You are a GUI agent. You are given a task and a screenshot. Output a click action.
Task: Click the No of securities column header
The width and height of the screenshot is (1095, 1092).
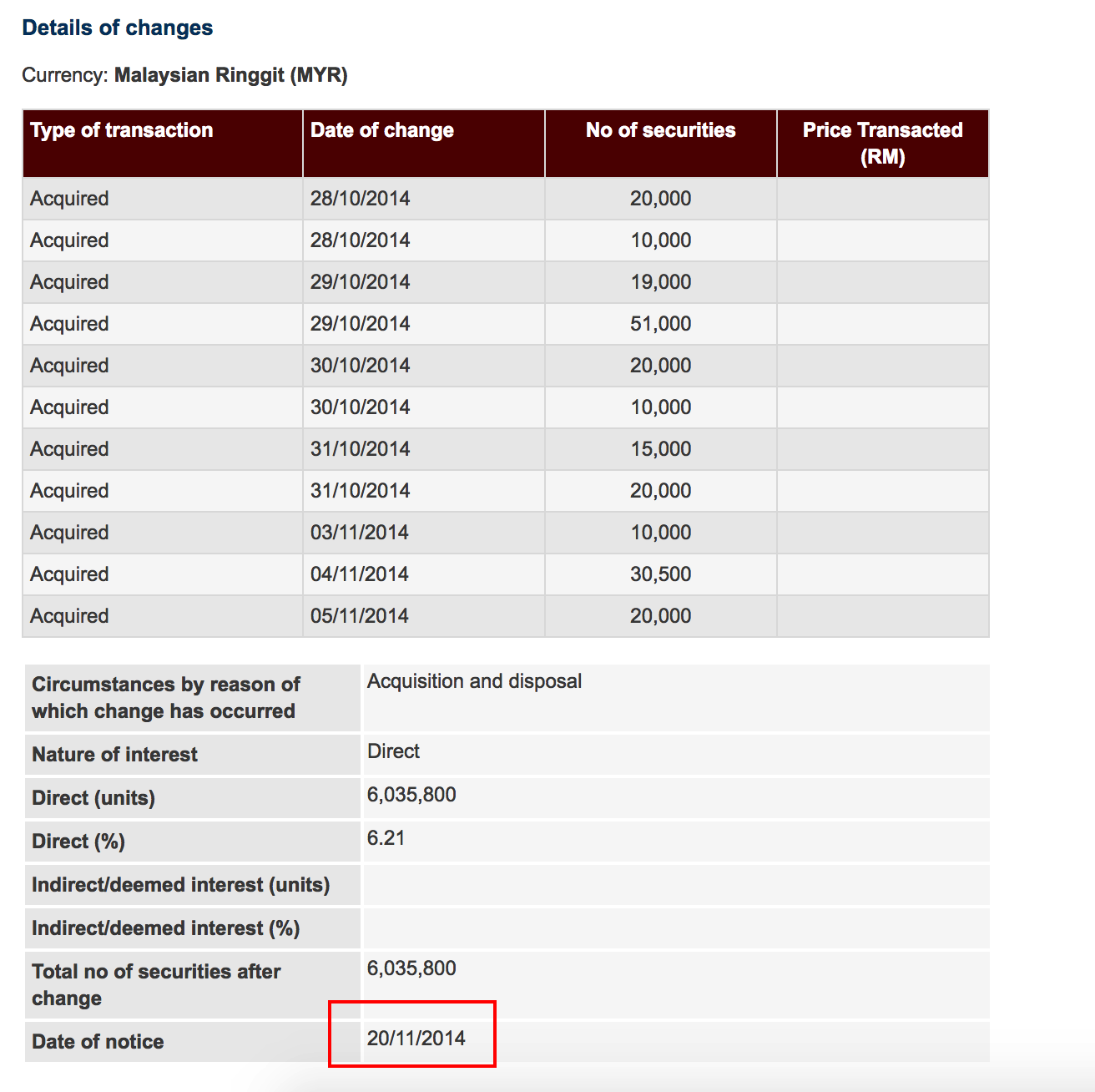pos(660,130)
